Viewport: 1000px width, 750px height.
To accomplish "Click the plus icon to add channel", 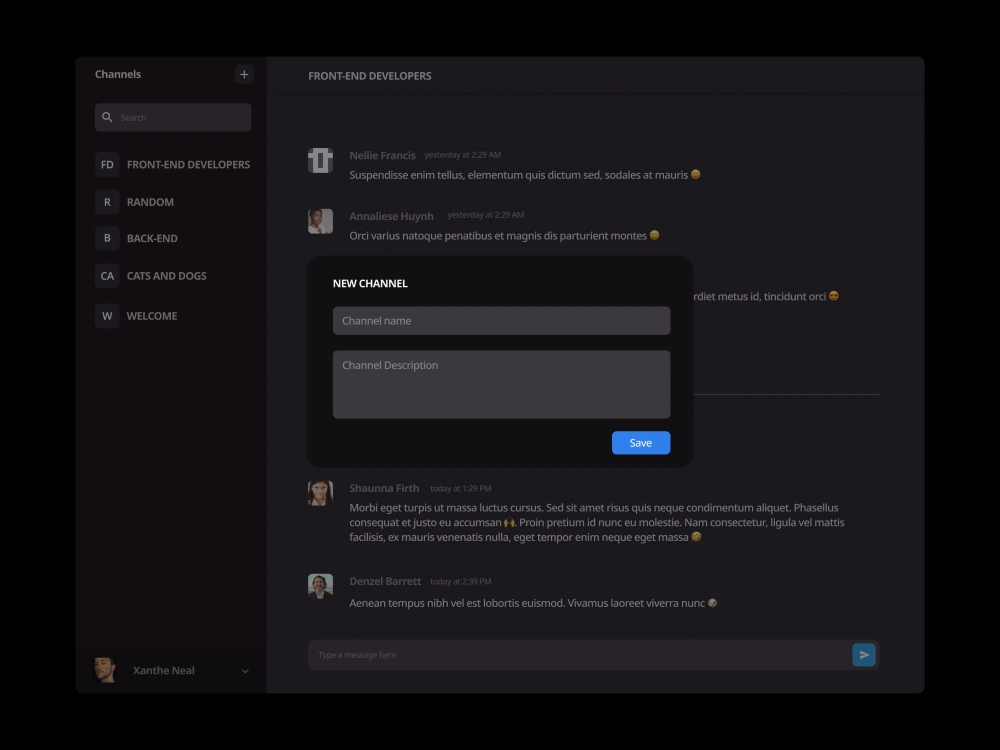I will coord(244,74).
